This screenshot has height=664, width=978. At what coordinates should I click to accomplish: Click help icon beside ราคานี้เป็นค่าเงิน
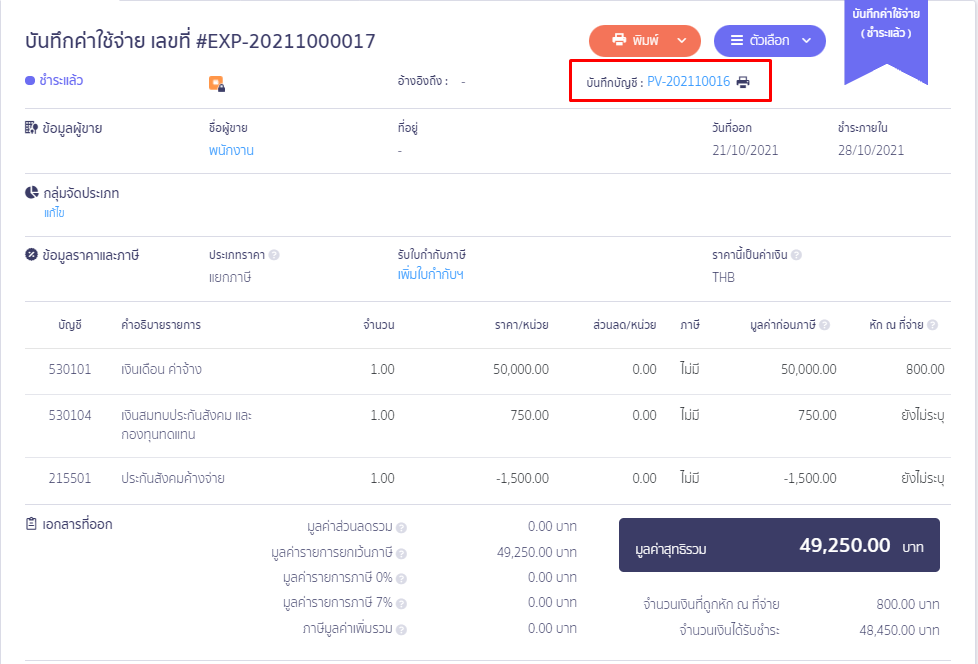click(796, 255)
